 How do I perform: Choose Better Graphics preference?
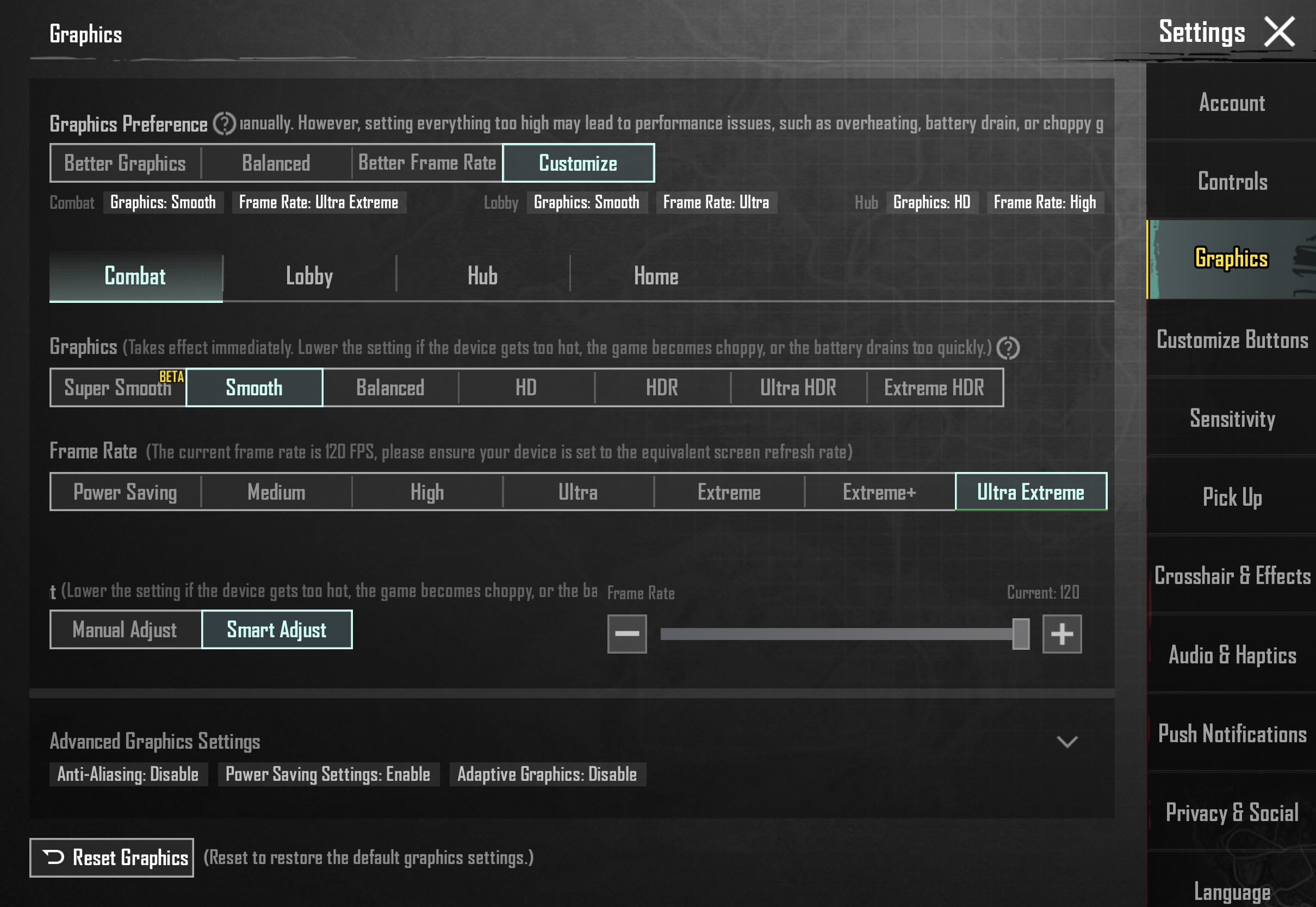[x=125, y=163]
